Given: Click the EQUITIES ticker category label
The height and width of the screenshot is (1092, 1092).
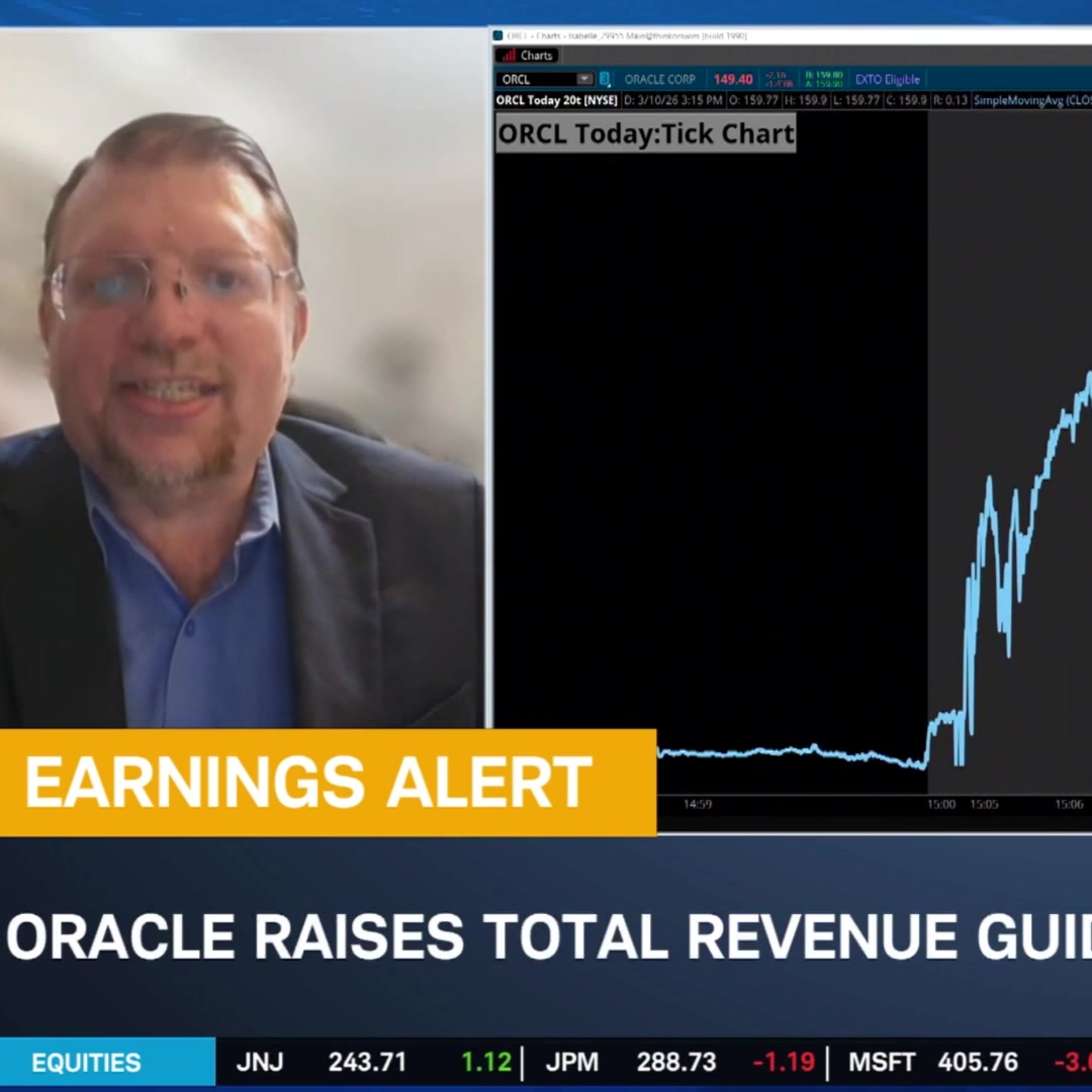Looking at the screenshot, I should coord(86,1062).
